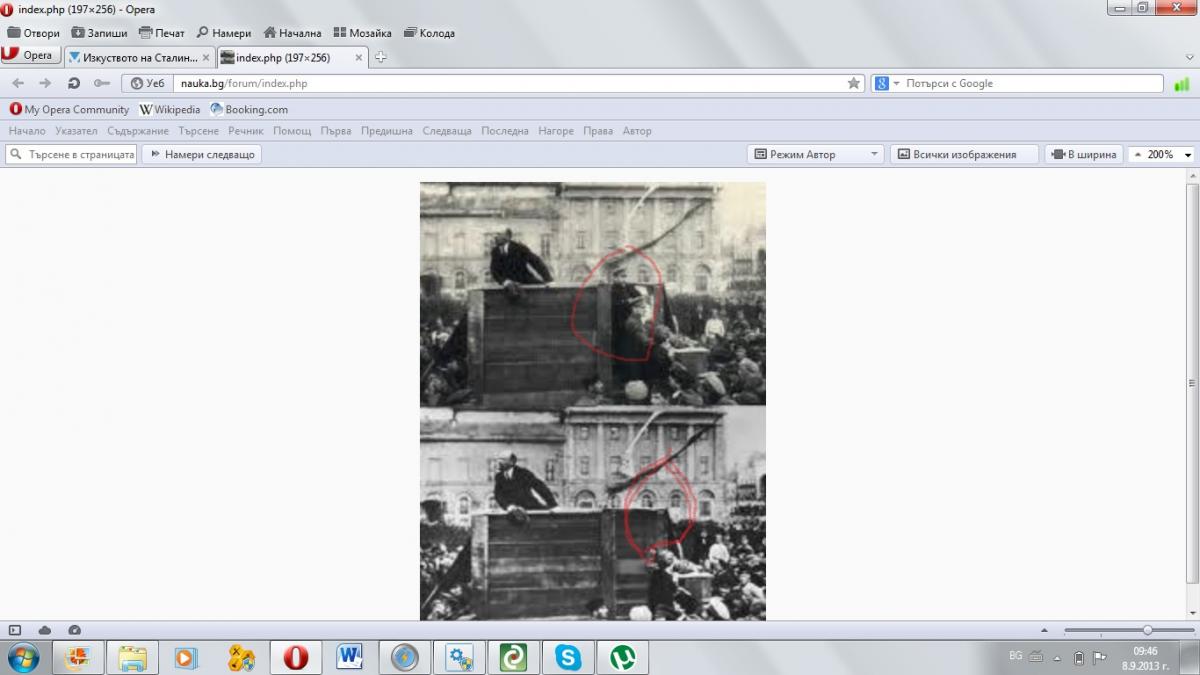Open the 'Режим Автор' dropdown arrow
1200x675 pixels.
874,155
